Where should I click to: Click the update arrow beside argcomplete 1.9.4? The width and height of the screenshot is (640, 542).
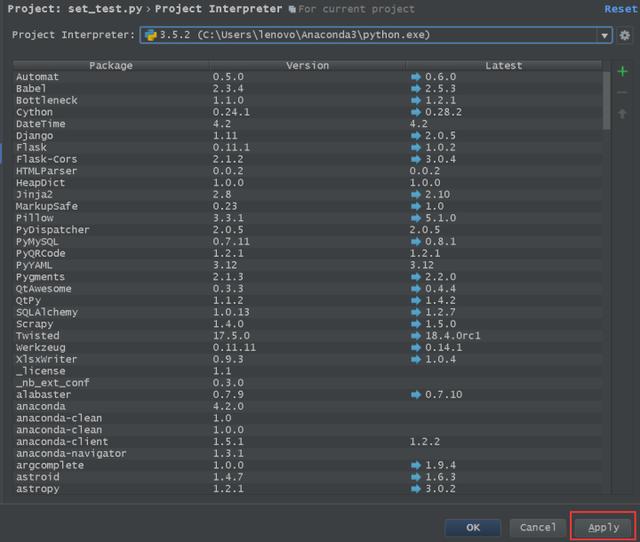[416, 465]
